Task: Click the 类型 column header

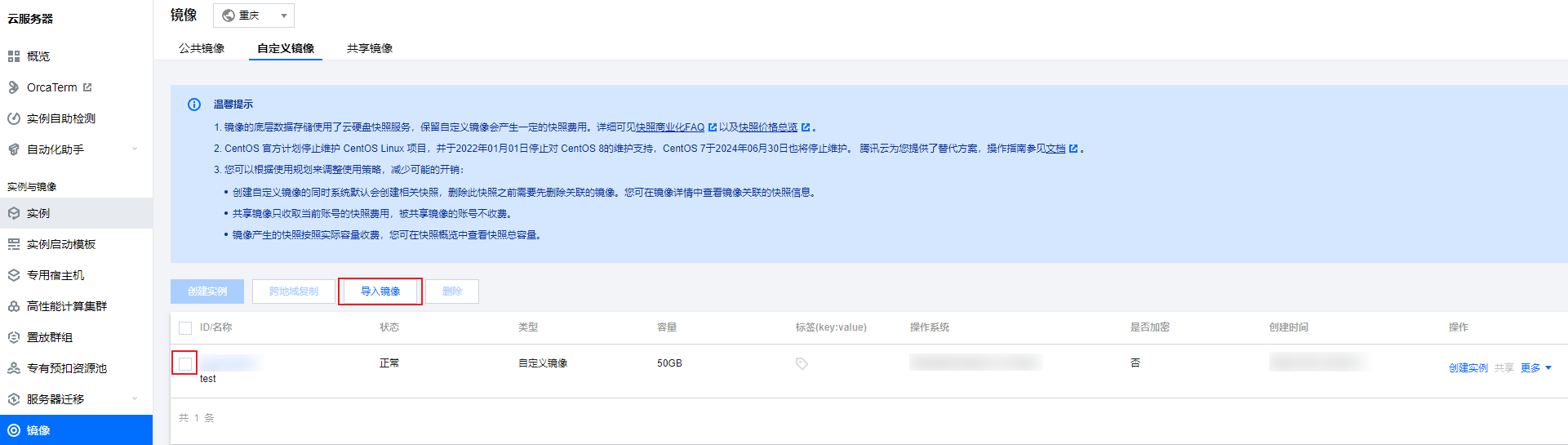Action: (x=528, y=327)
